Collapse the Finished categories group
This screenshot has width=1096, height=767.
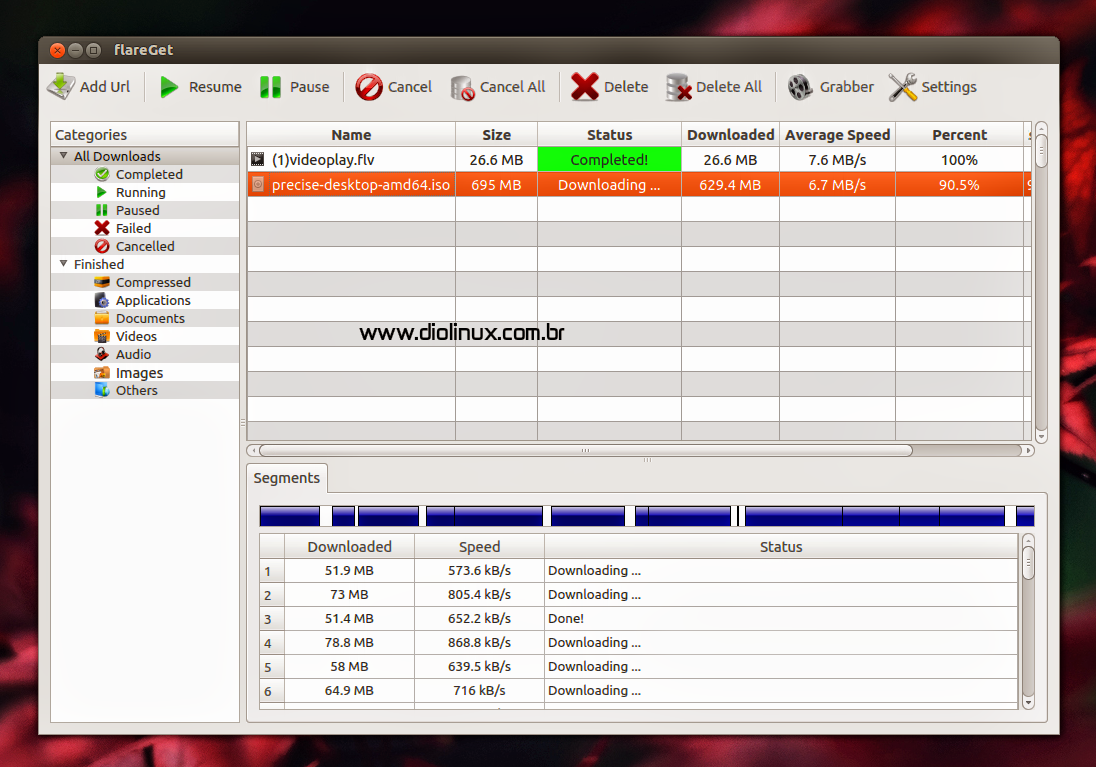63,264
